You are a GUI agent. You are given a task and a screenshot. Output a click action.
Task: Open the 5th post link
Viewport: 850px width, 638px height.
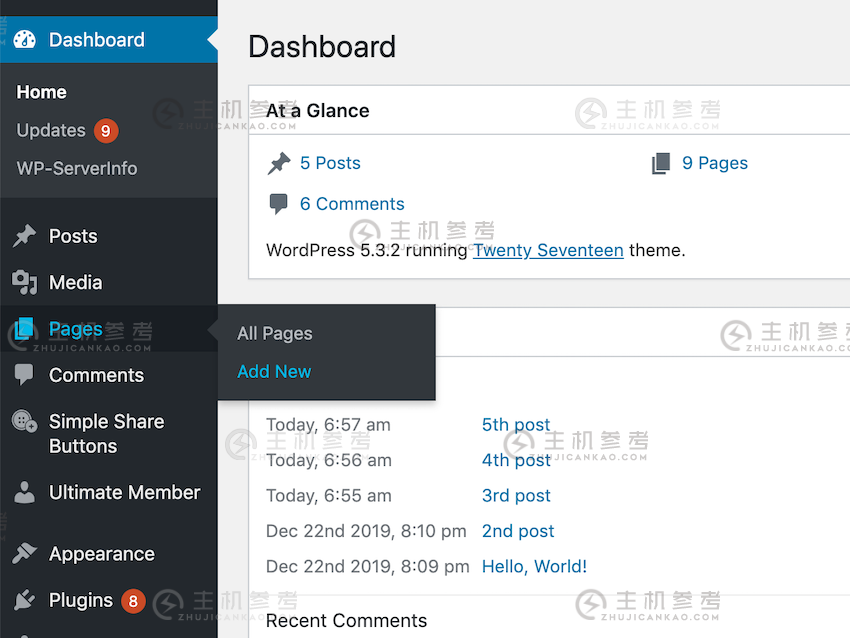516,424
